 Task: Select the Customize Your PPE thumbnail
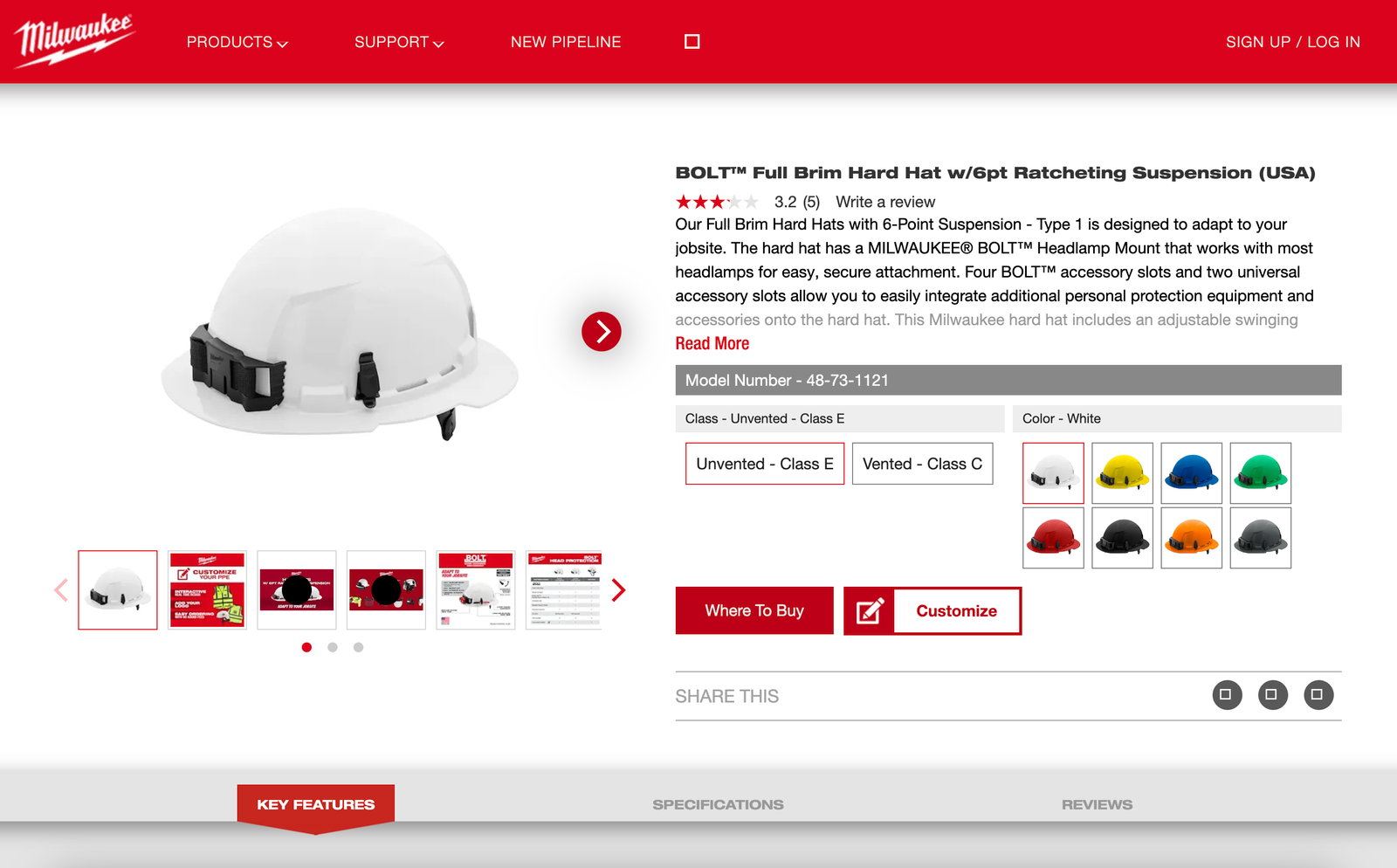coord(207,590)
